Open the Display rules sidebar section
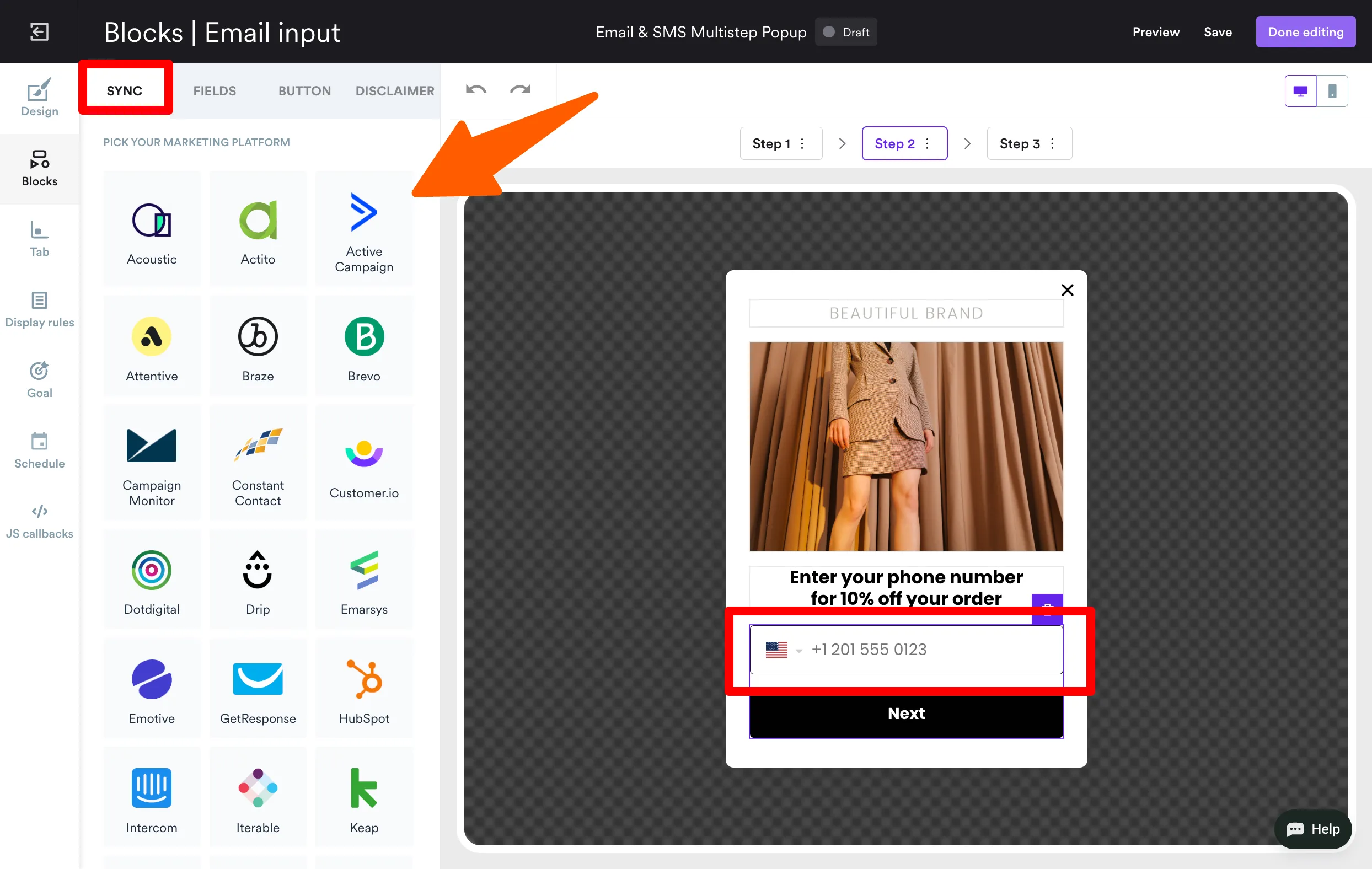The width and height of the screenshot is (1372, 869). coord(39,309)
